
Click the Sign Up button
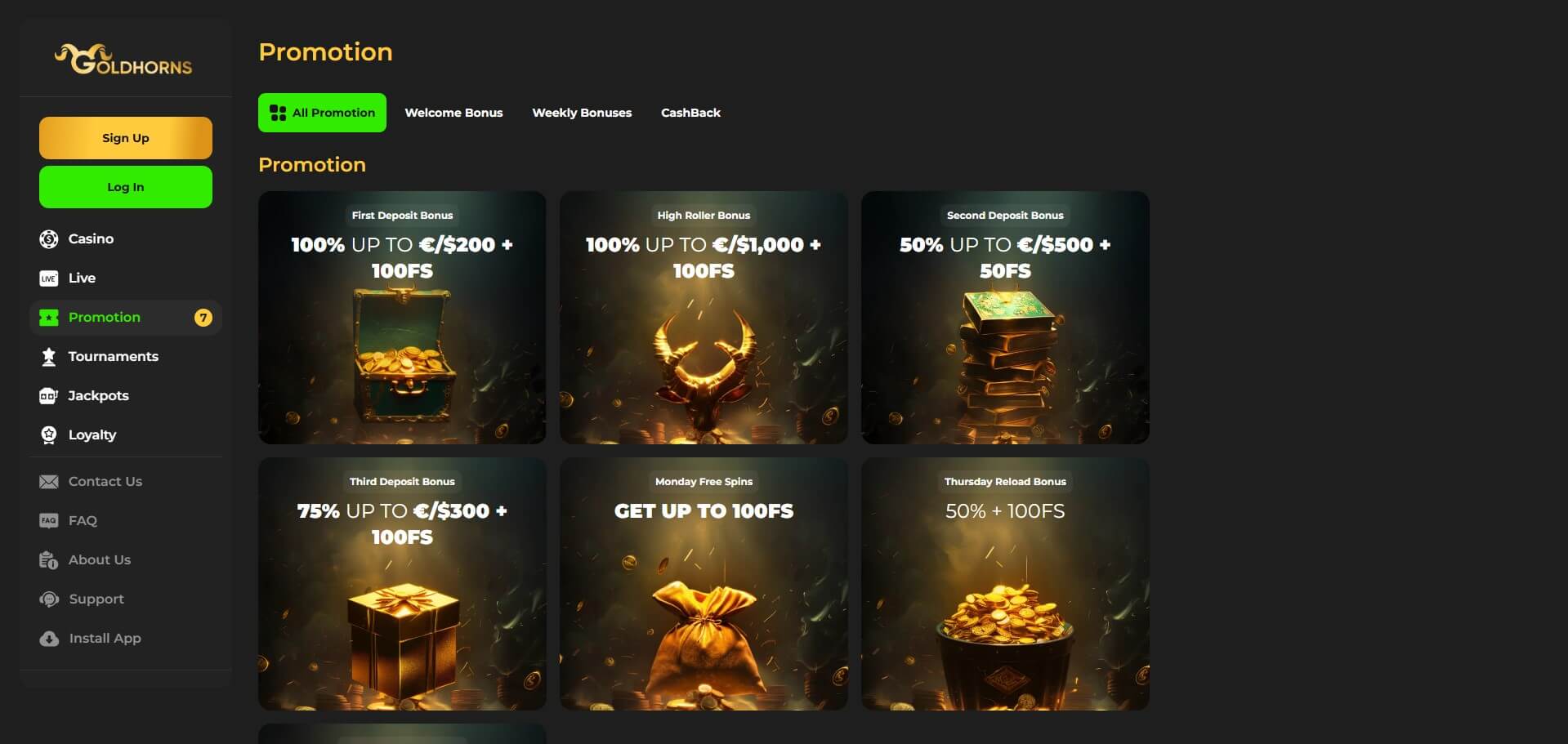(126, 138)
